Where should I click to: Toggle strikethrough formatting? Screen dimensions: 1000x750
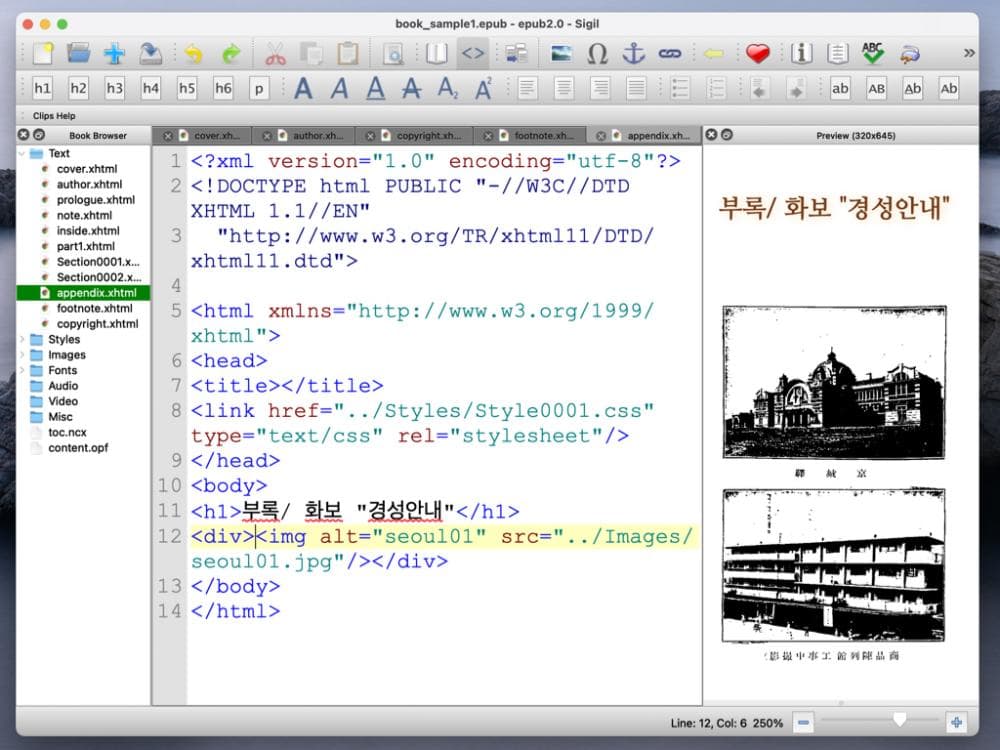411,88
